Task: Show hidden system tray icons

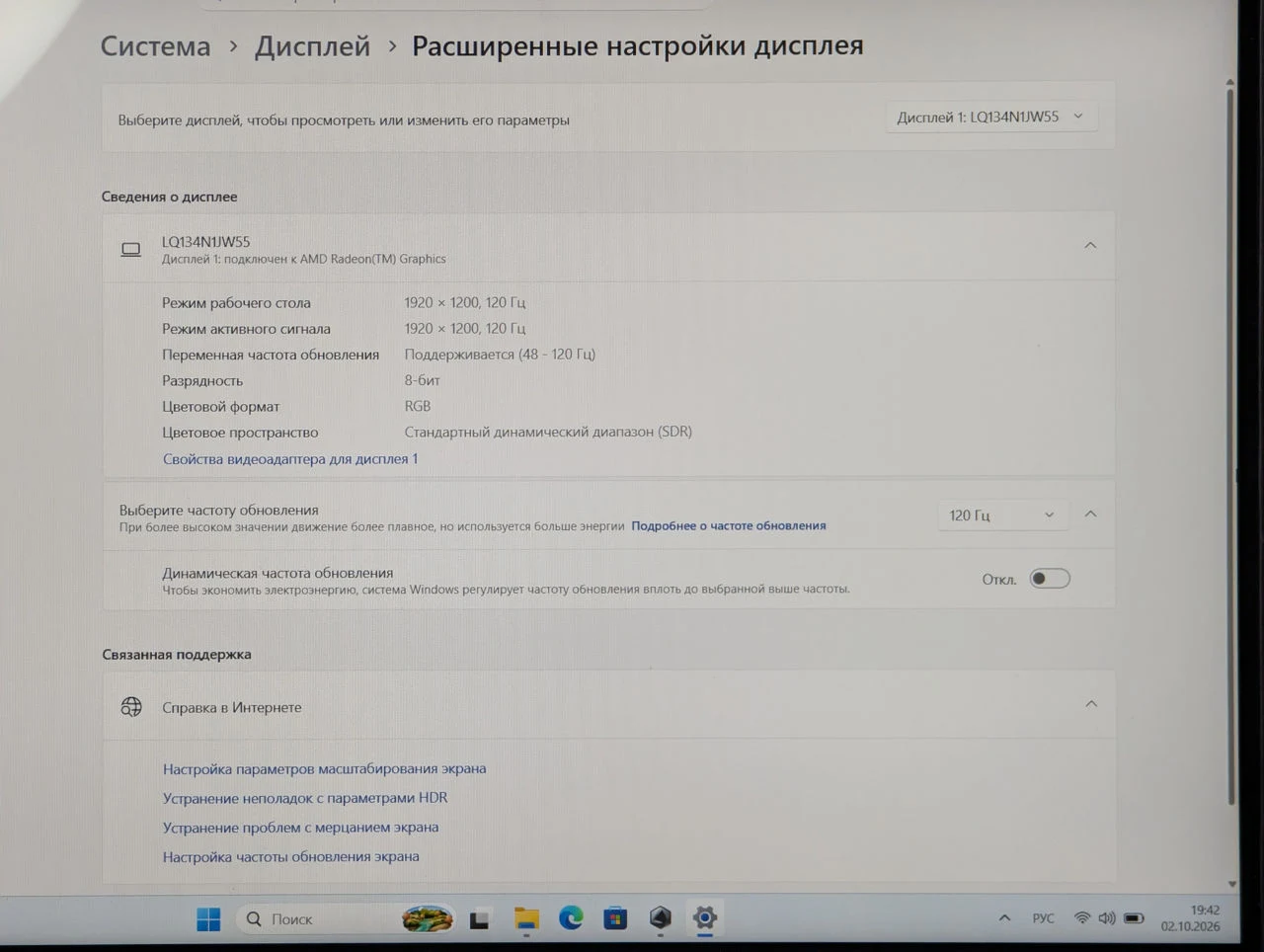Action: point(1004,918)
